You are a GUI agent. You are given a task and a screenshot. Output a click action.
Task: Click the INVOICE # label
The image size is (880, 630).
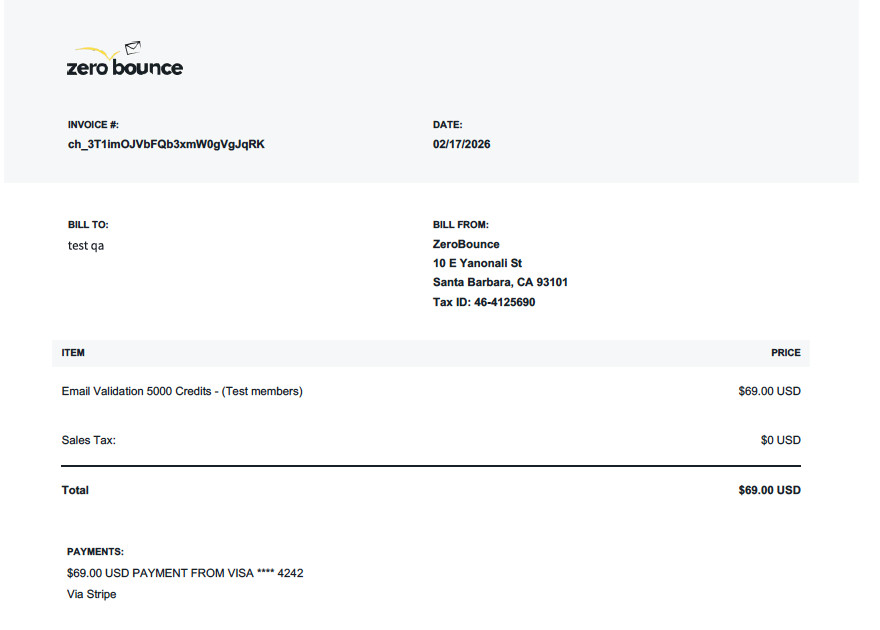[x=89, y=124]
